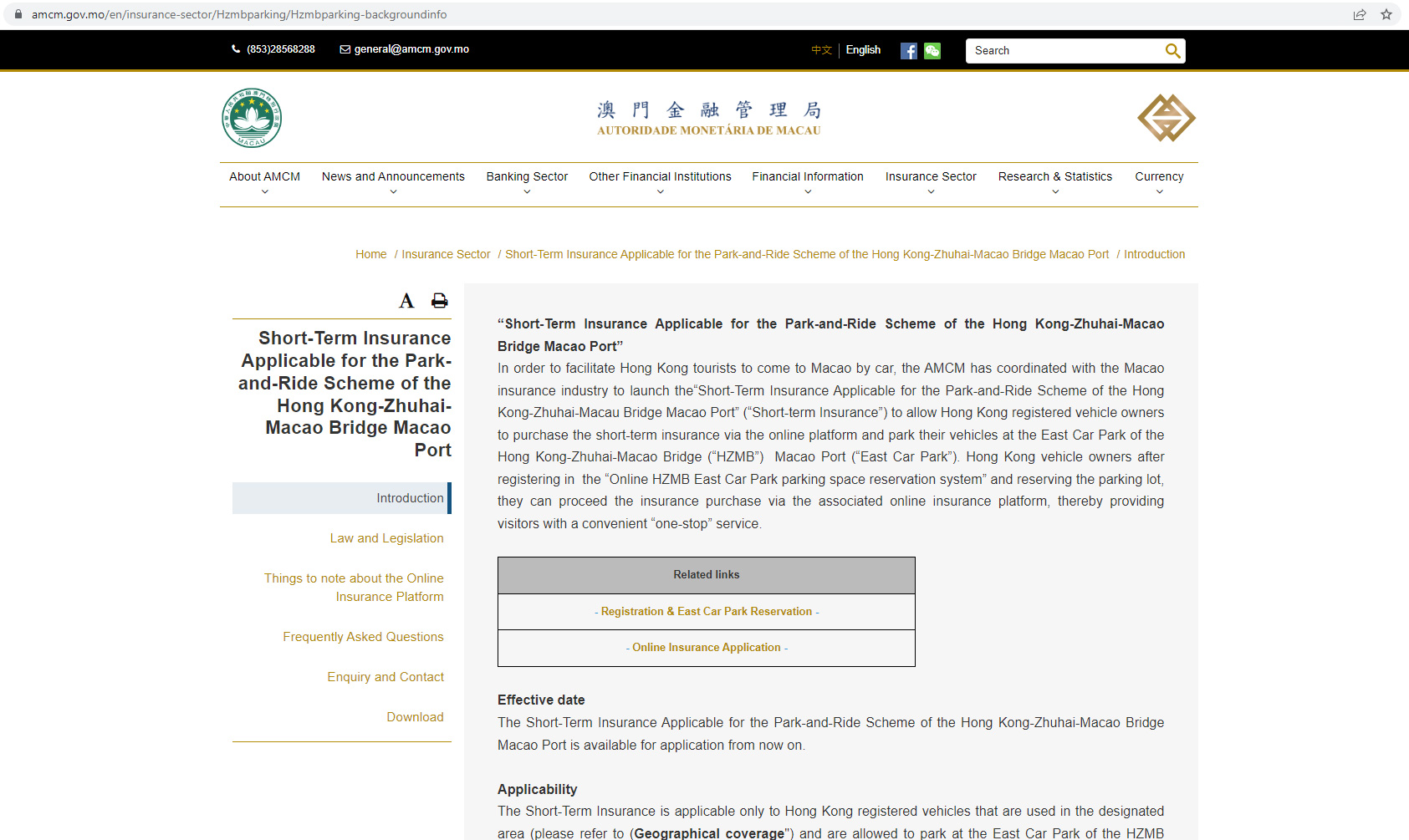Bookmark page with the star icon
Screen dimensions: 1409x840
click(x=1386, y=14)
